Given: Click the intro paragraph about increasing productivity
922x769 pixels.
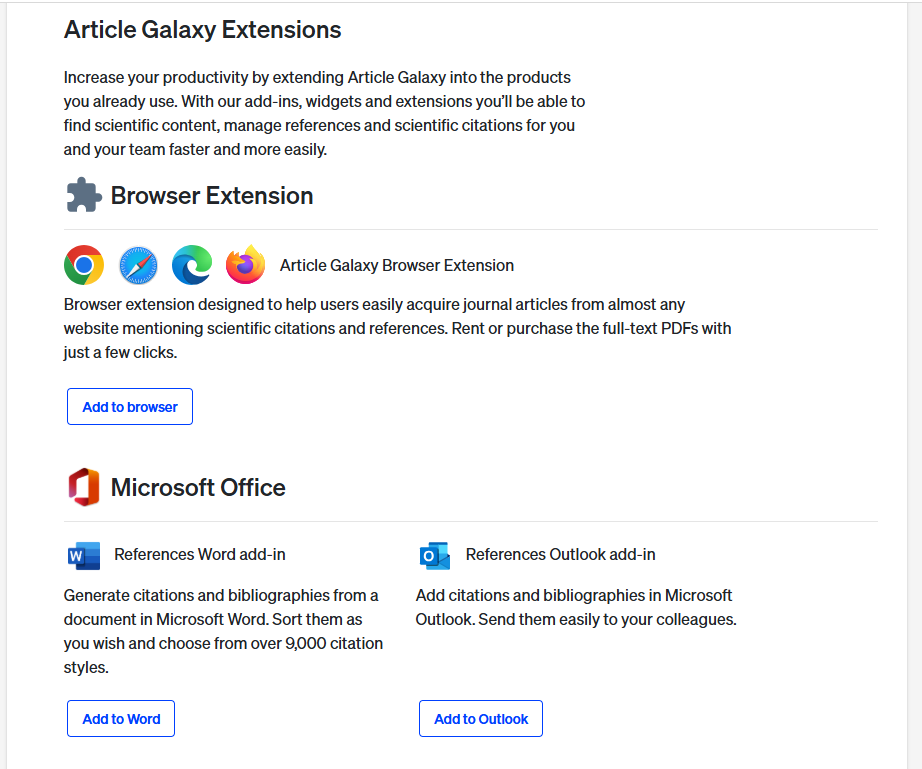Looking at the screenshot, I should [x=324, y=113].
